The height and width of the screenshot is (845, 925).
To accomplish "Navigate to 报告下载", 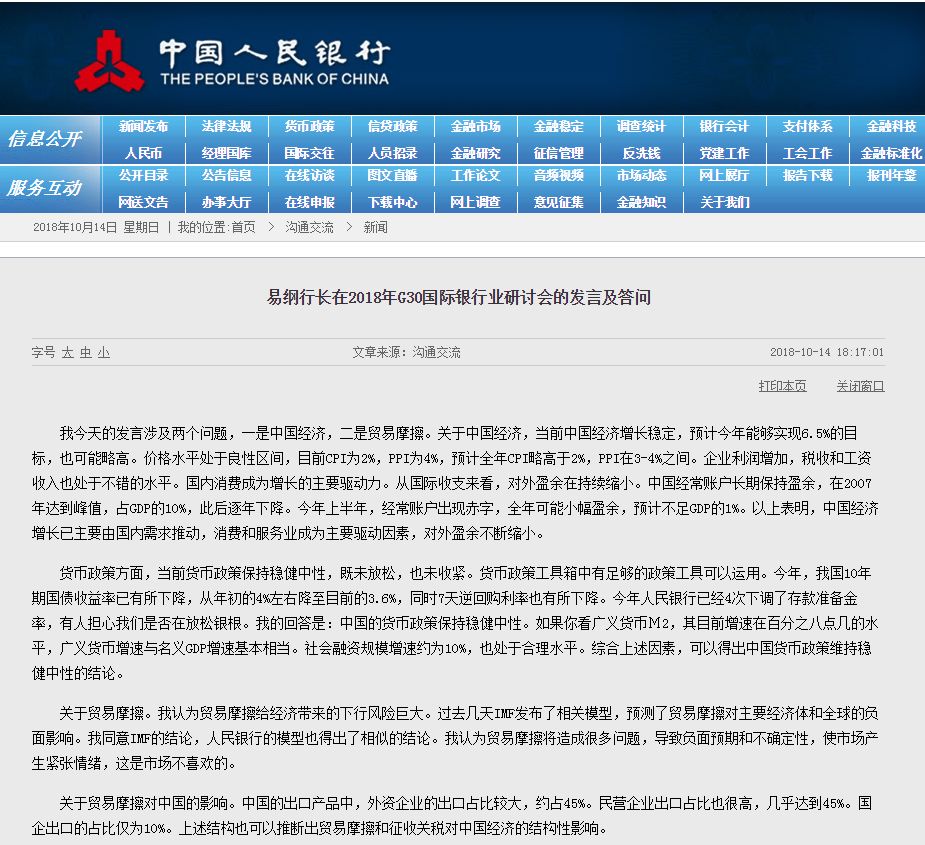I will [808, 175].
